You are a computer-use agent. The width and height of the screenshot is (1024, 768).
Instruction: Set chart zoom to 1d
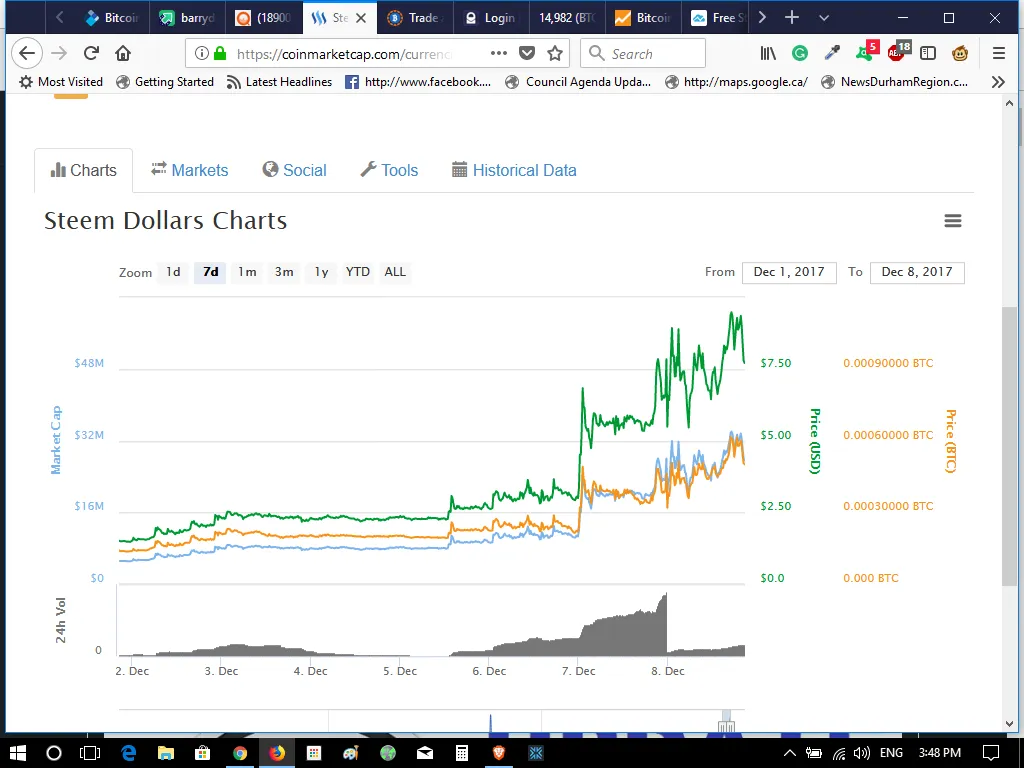tap(173, 272)
